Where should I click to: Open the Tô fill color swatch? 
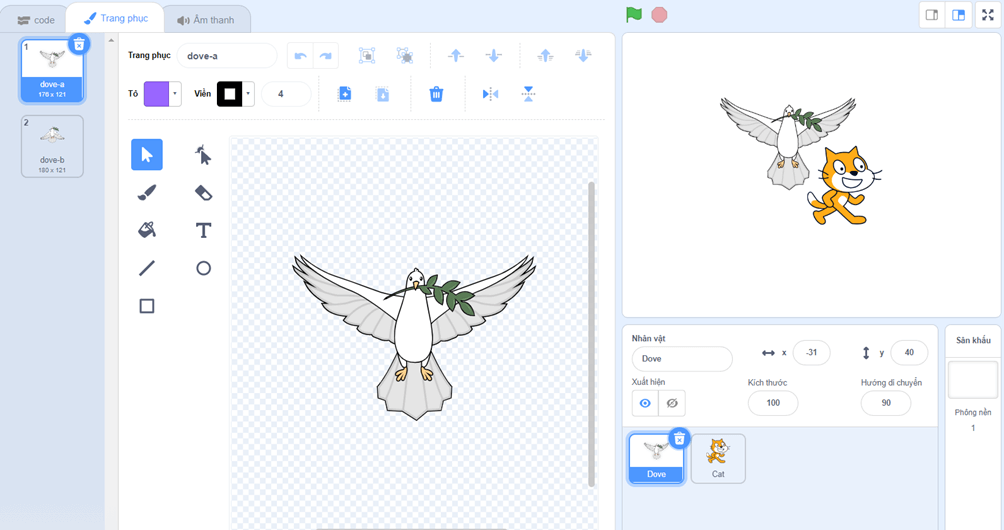156,93
